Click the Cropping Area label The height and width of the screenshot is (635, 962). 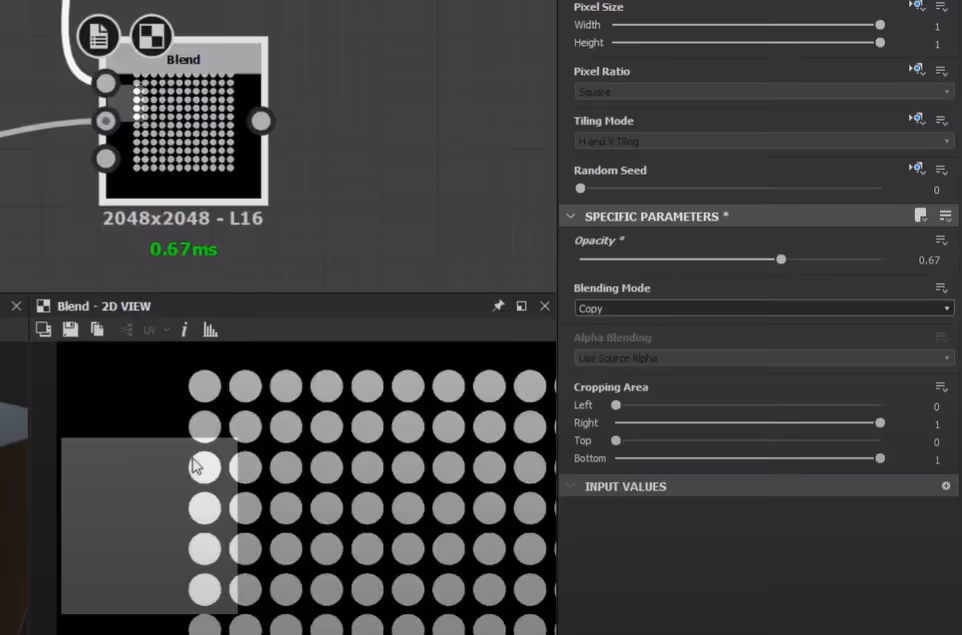pyautogui.click(x=610, y=387)
